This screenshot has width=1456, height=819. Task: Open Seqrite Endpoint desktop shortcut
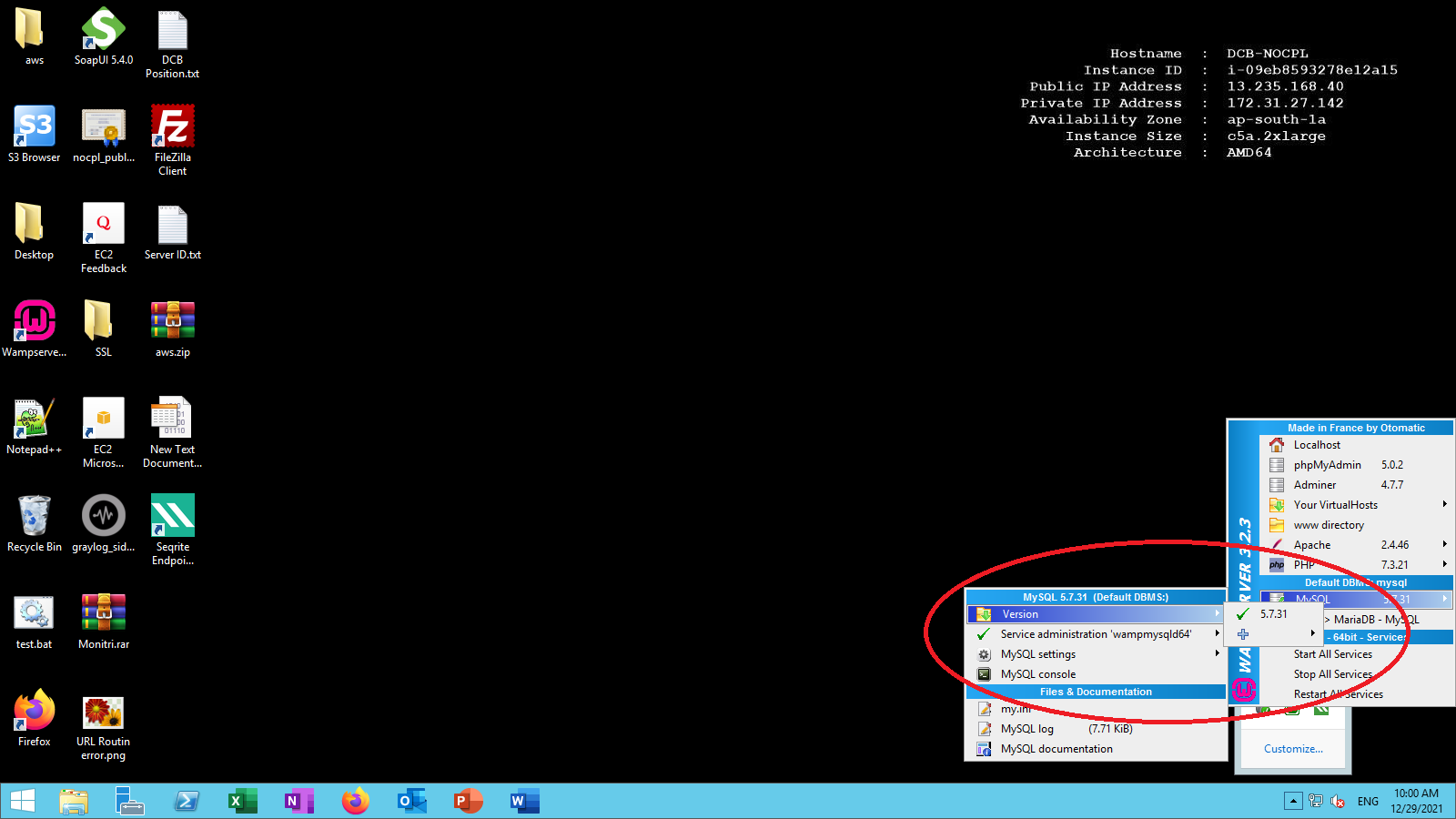pyautogui.click(x=172, y=531)
